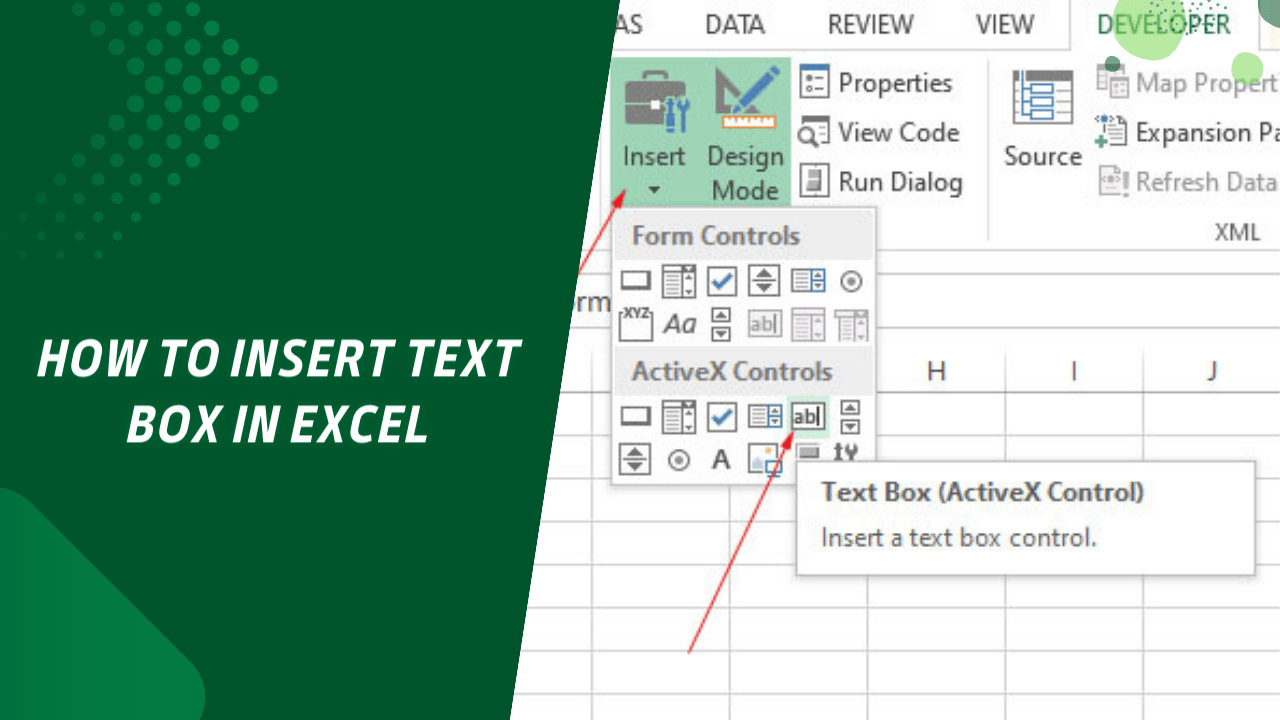The height and width of the screenshot is (720, 1280).
Task: Select the ActiveX Check Box control
Action: click(x=721, y=417)
